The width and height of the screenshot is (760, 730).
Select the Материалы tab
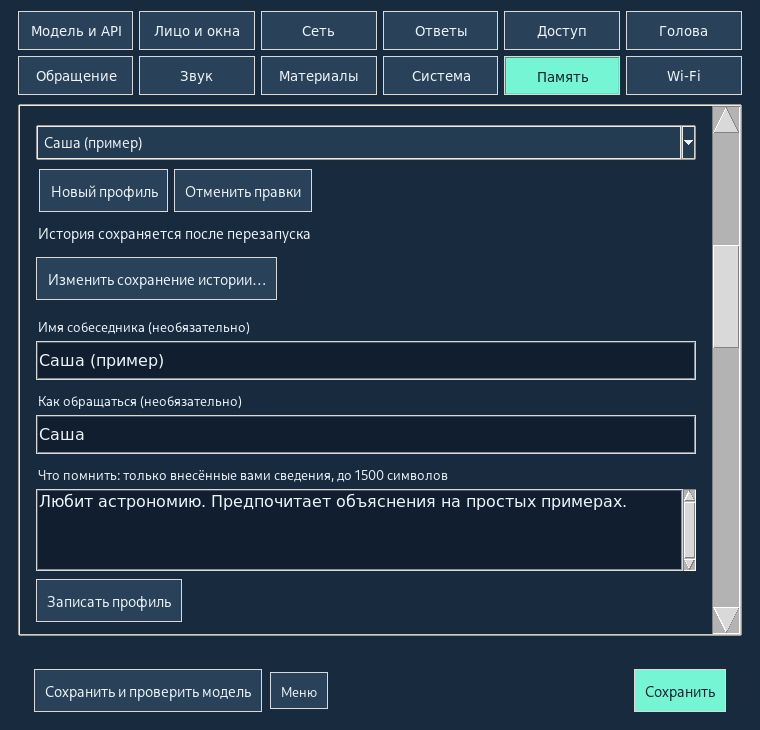(x=318, y=76)
